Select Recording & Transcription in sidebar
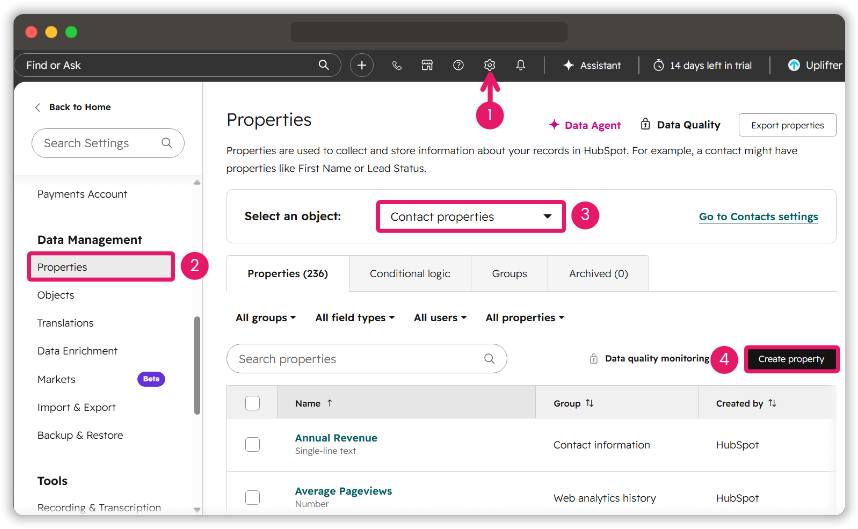The height and width of the screenshot is (529, 858). tap(99, 507)
